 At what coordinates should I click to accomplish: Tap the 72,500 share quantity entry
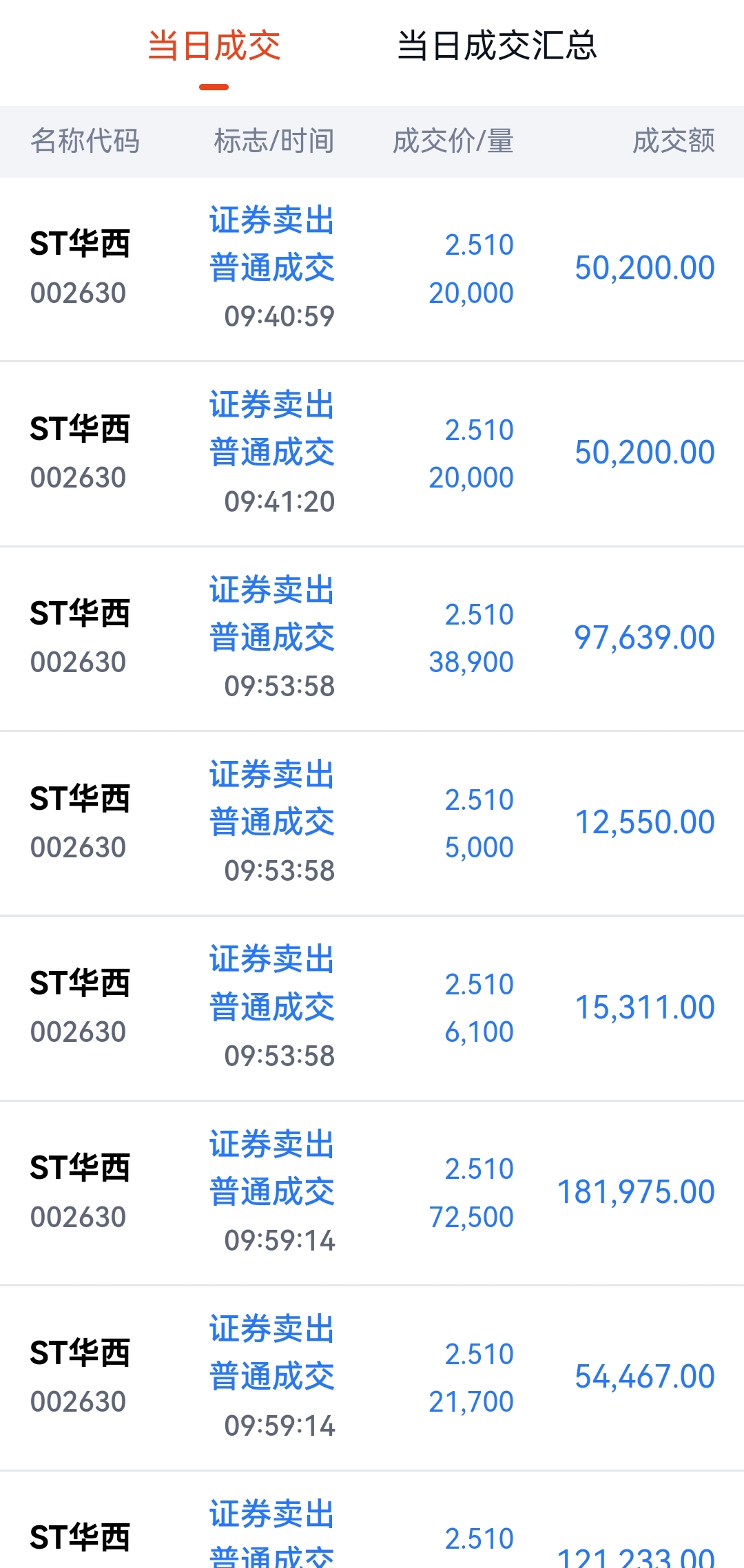click(471, 1217)
